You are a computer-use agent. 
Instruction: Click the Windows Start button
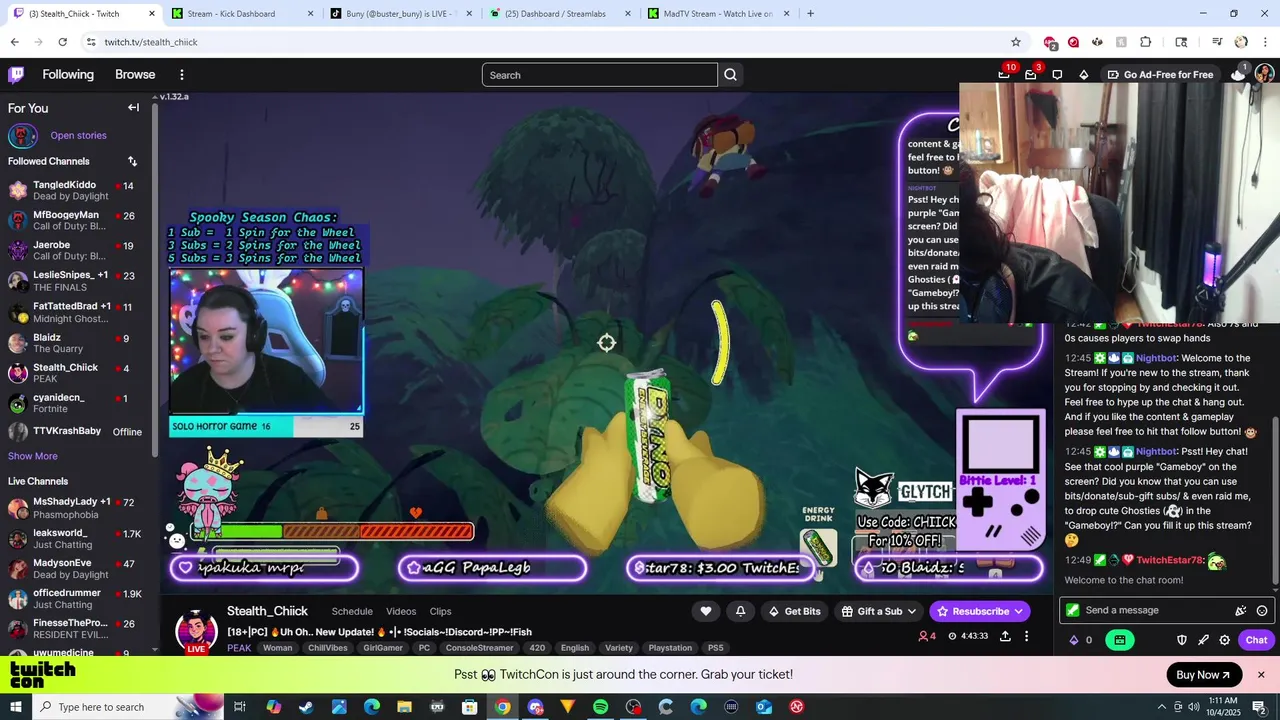tap(16, 707)
